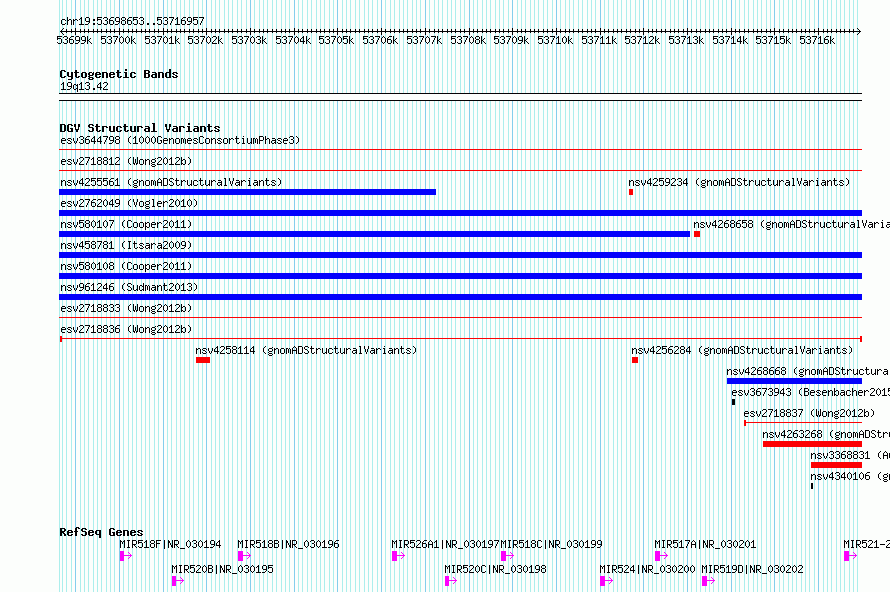
Task: Click the chr19:53698653..53716957 coordinates label
Action: tap(132, 21)
